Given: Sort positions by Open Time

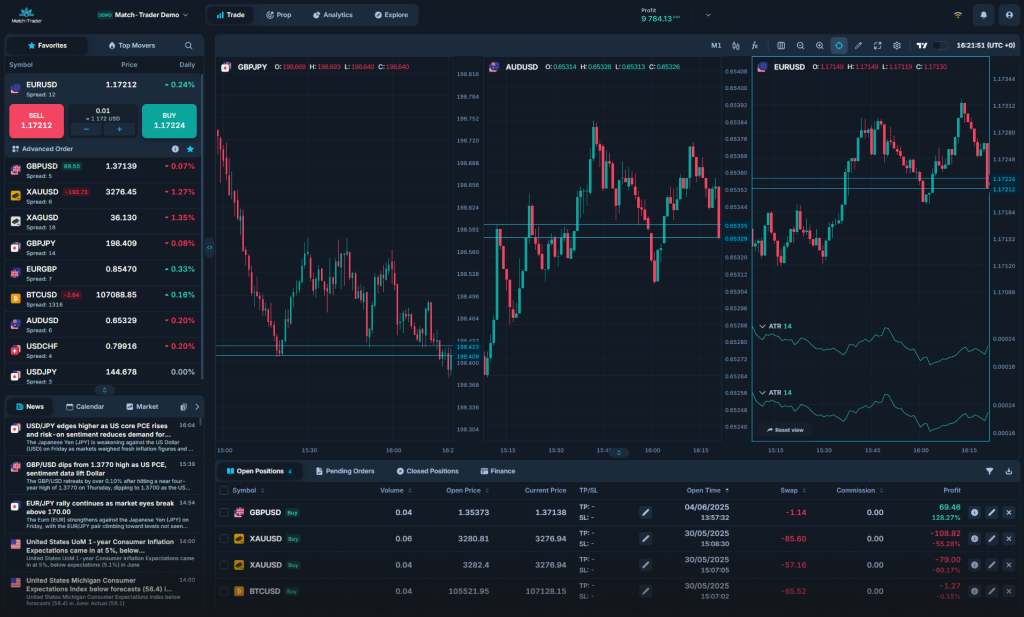Looking at the screenshot, I should click(x=707, y=490).
